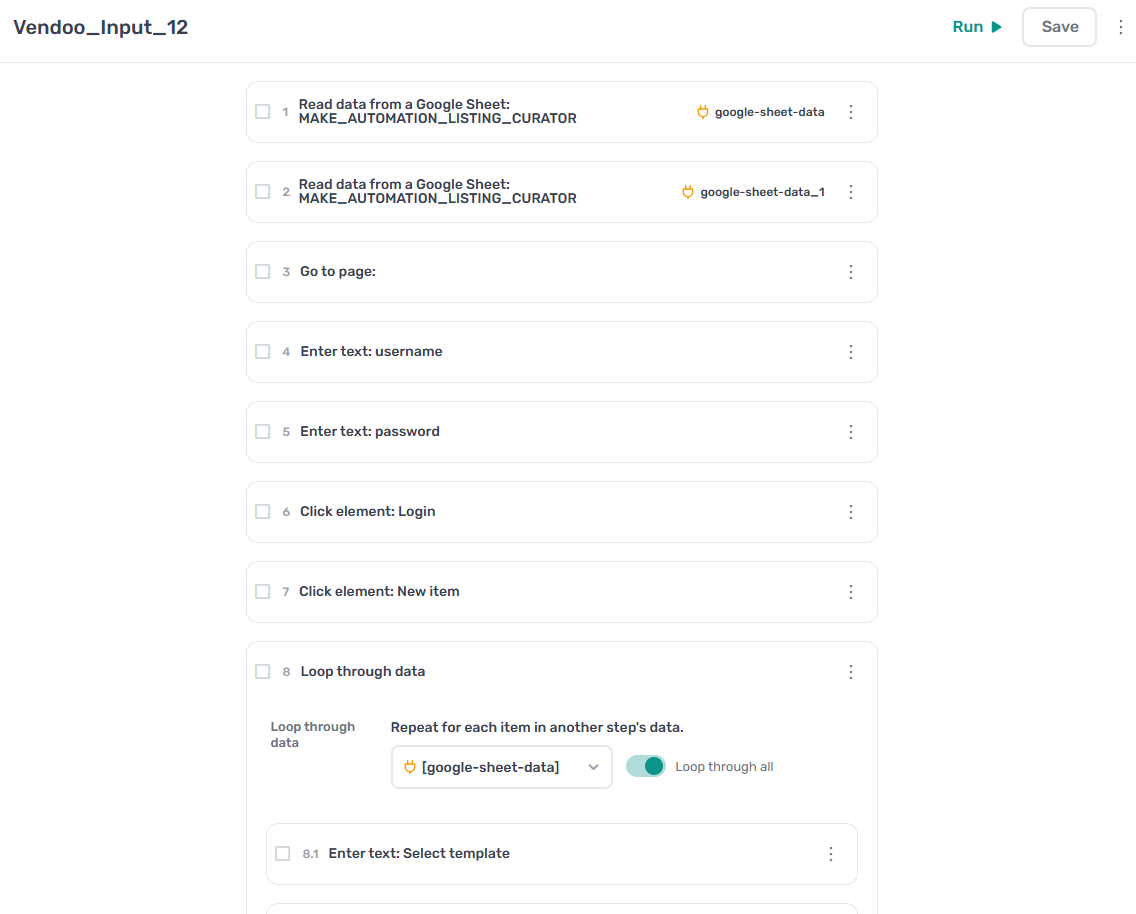
Task: Toggle the Loop through all switch
Action: [646, 766]
